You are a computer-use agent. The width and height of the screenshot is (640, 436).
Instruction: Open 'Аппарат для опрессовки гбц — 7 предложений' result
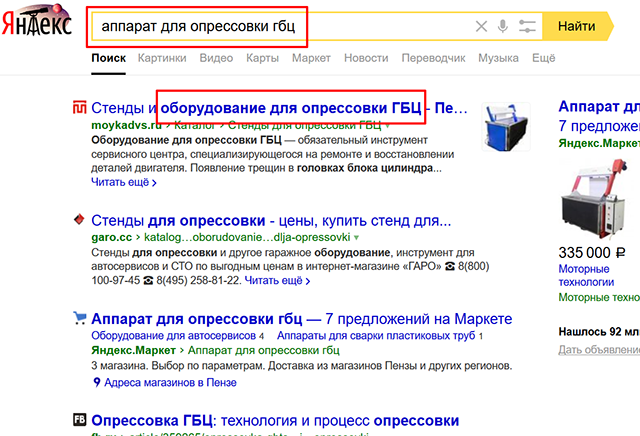coord(302,319)
